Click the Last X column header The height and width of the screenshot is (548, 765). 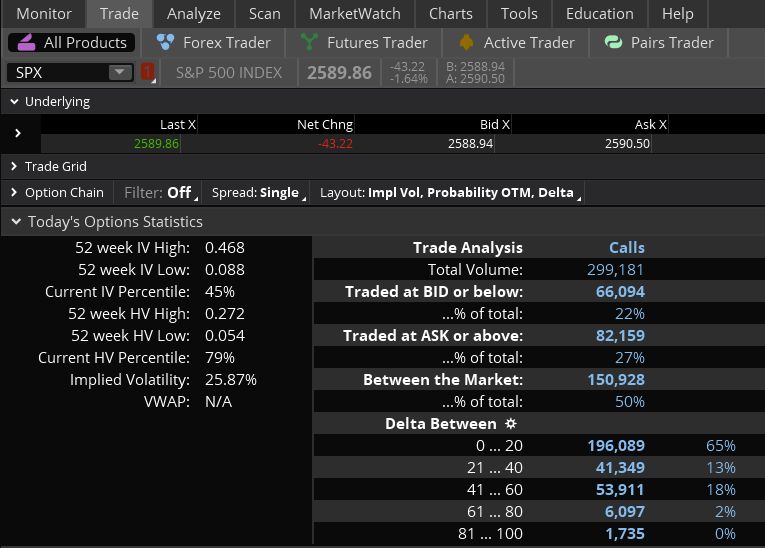coord(178,124)
